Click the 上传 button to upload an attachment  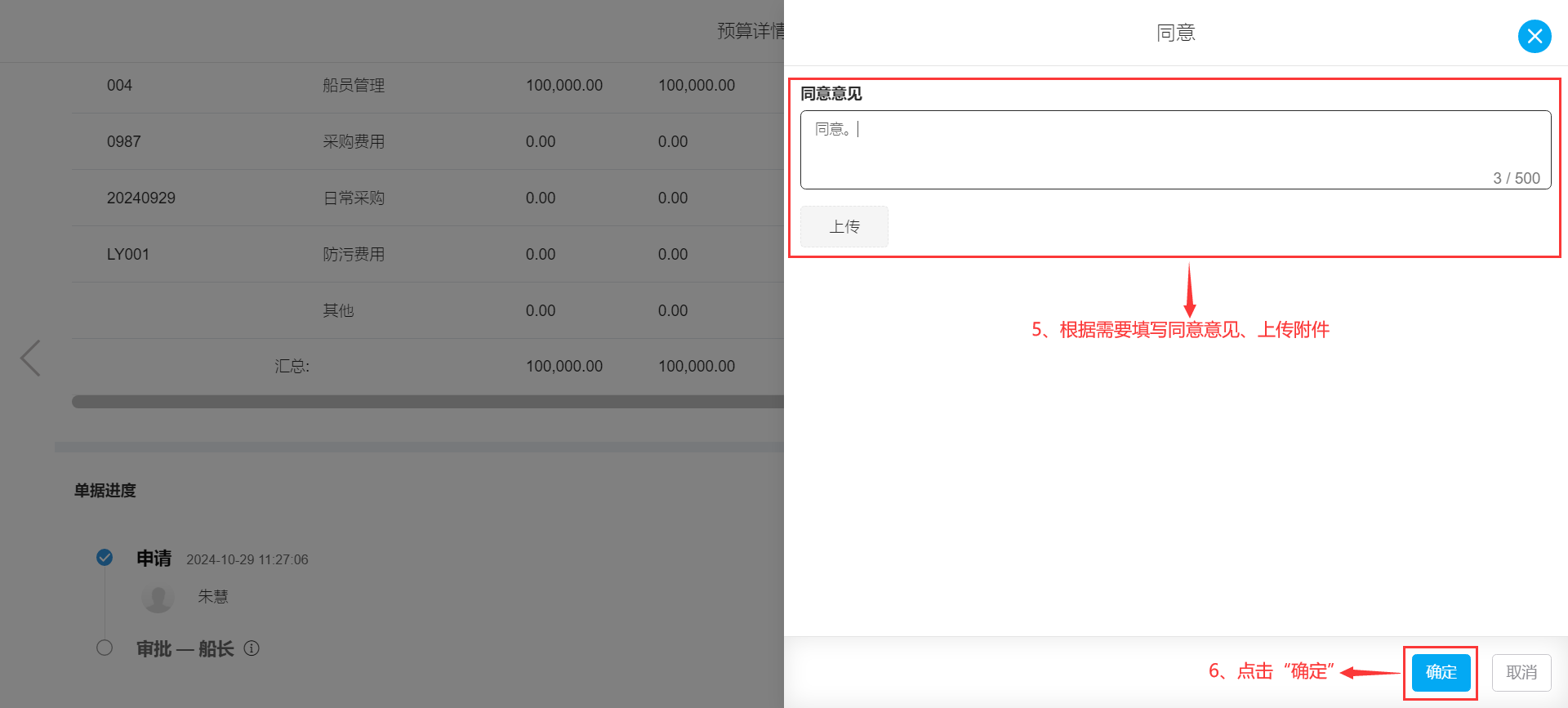844,226
